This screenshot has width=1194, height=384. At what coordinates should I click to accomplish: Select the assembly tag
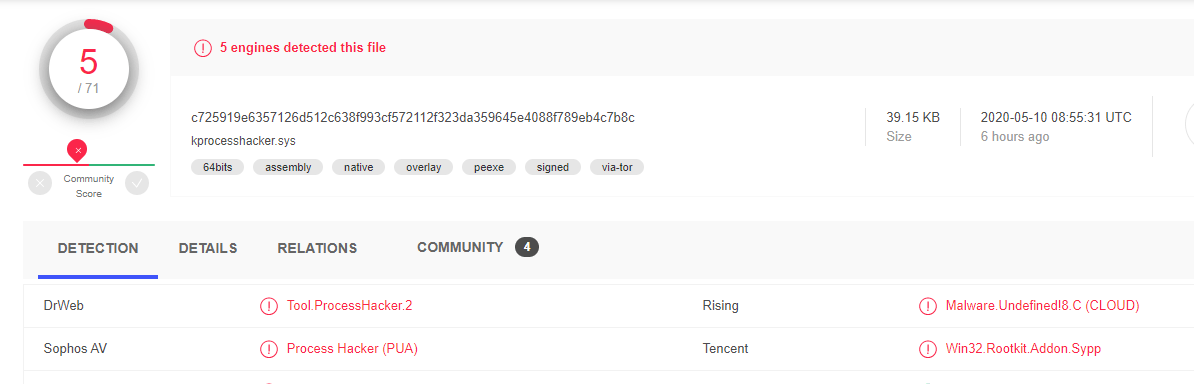(x=288, y=167)
